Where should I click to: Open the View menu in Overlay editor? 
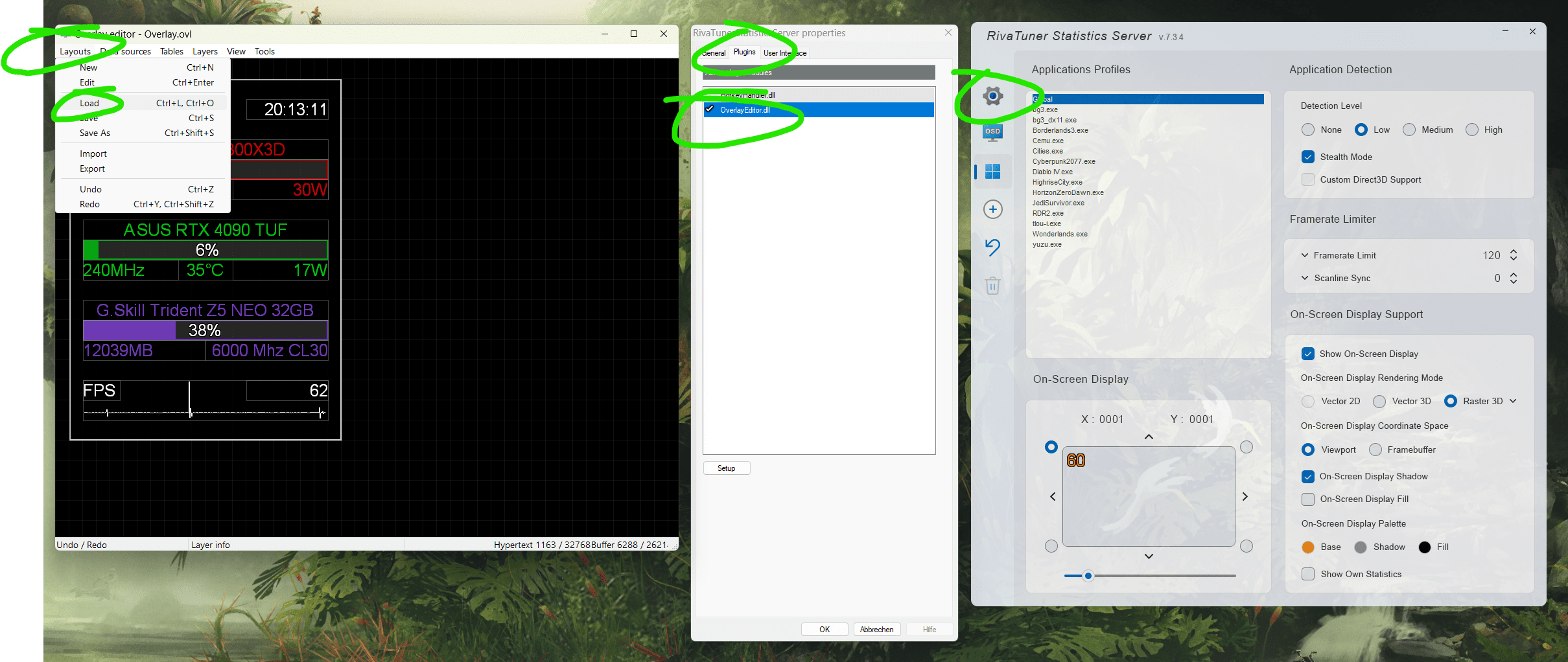236,51
